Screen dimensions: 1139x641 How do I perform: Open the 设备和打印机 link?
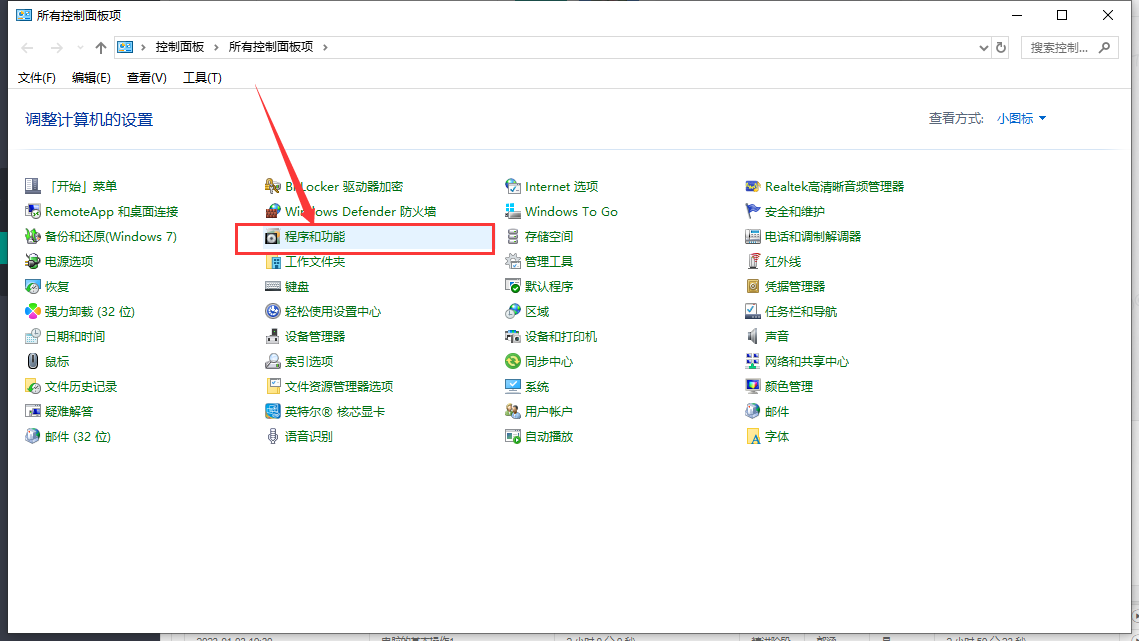click(x=562, y=336)
